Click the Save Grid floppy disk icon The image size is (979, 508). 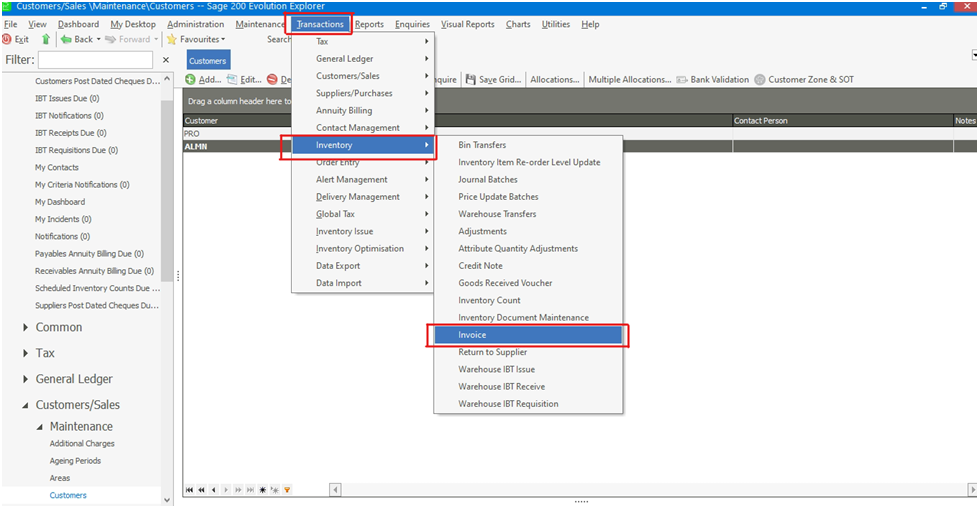click(x=471, y=79)
